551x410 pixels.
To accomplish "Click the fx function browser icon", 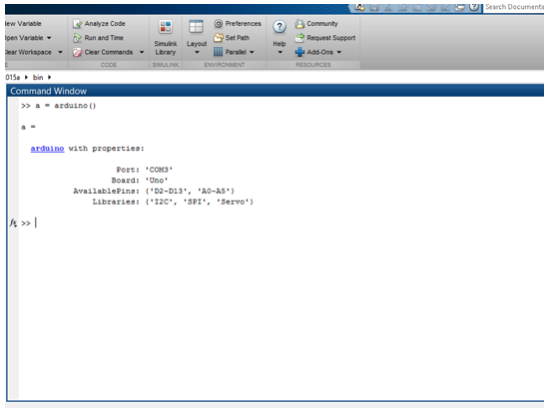I will click(x=13, y=223).
